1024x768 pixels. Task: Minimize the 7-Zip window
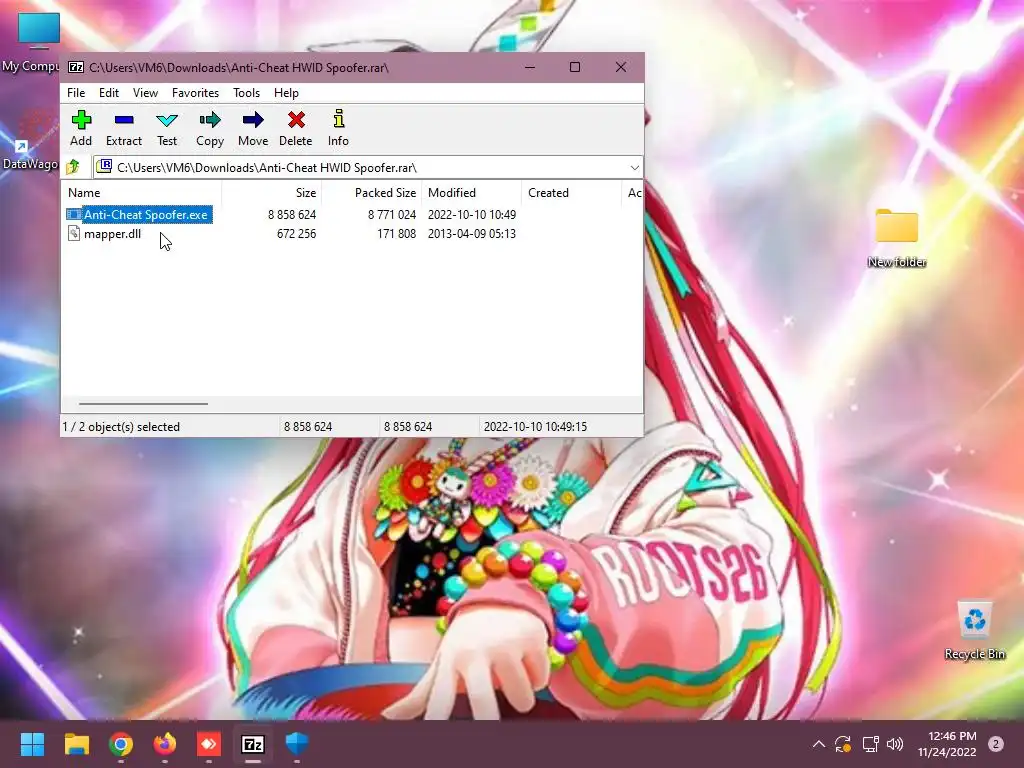pos(530,67)
